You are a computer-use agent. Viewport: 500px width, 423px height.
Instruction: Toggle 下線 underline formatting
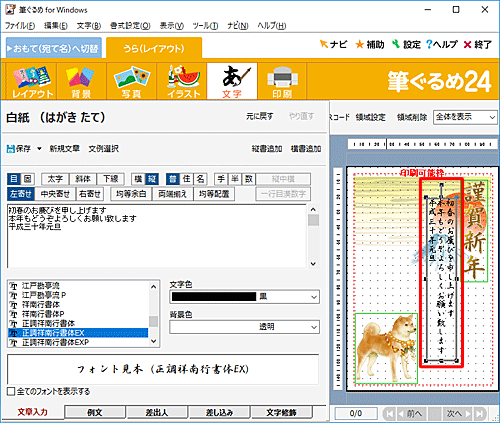point(111,179)
